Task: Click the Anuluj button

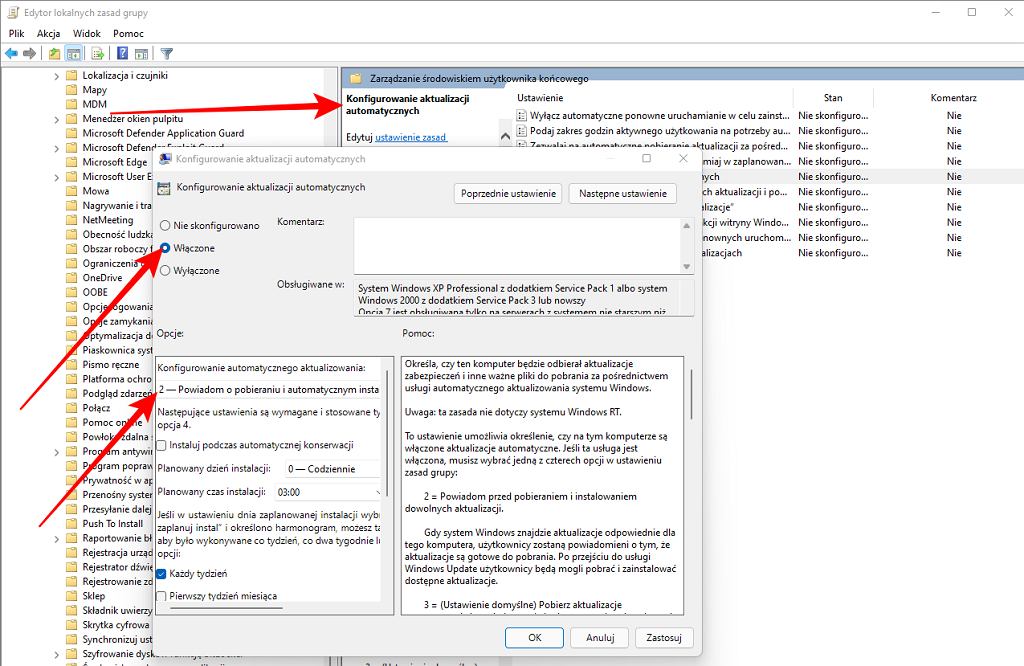Action: tap(600, 637)
